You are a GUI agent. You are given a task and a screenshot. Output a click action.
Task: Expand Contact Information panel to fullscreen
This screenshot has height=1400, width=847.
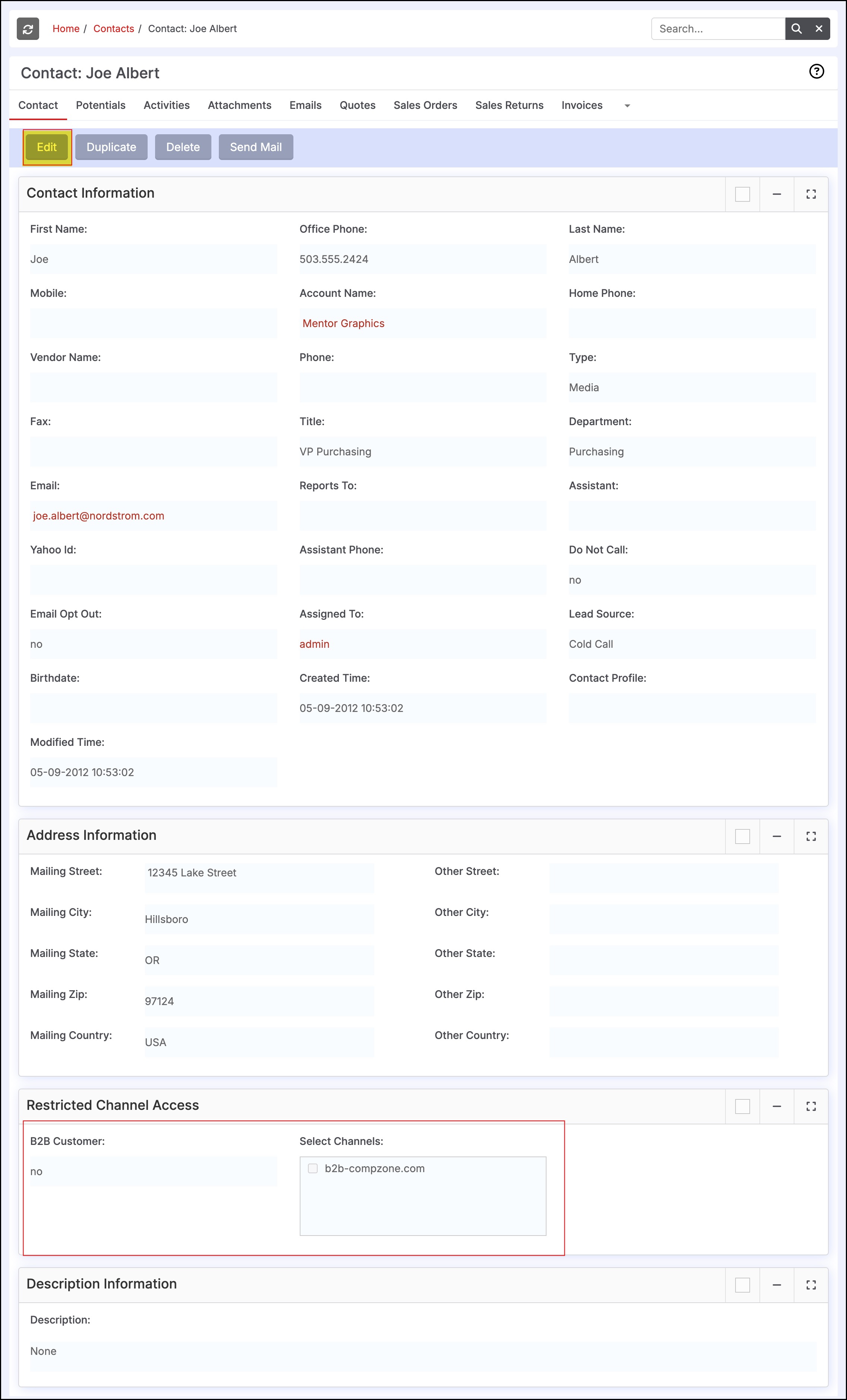[810, 194]
